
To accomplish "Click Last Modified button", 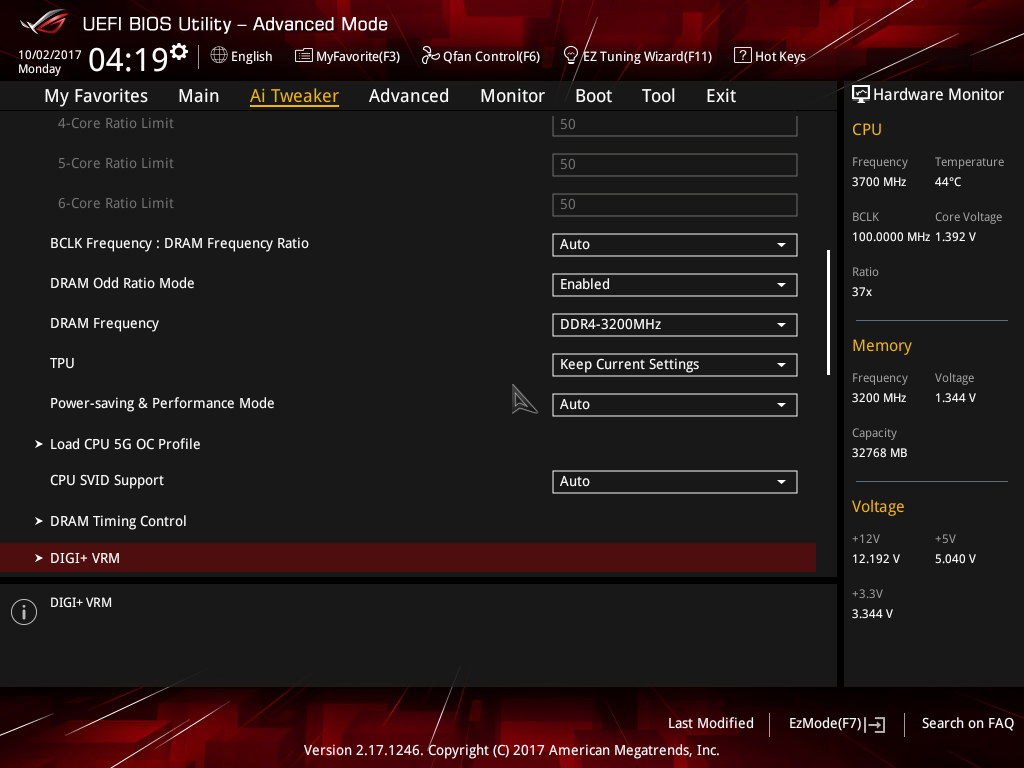I will 711,724.
